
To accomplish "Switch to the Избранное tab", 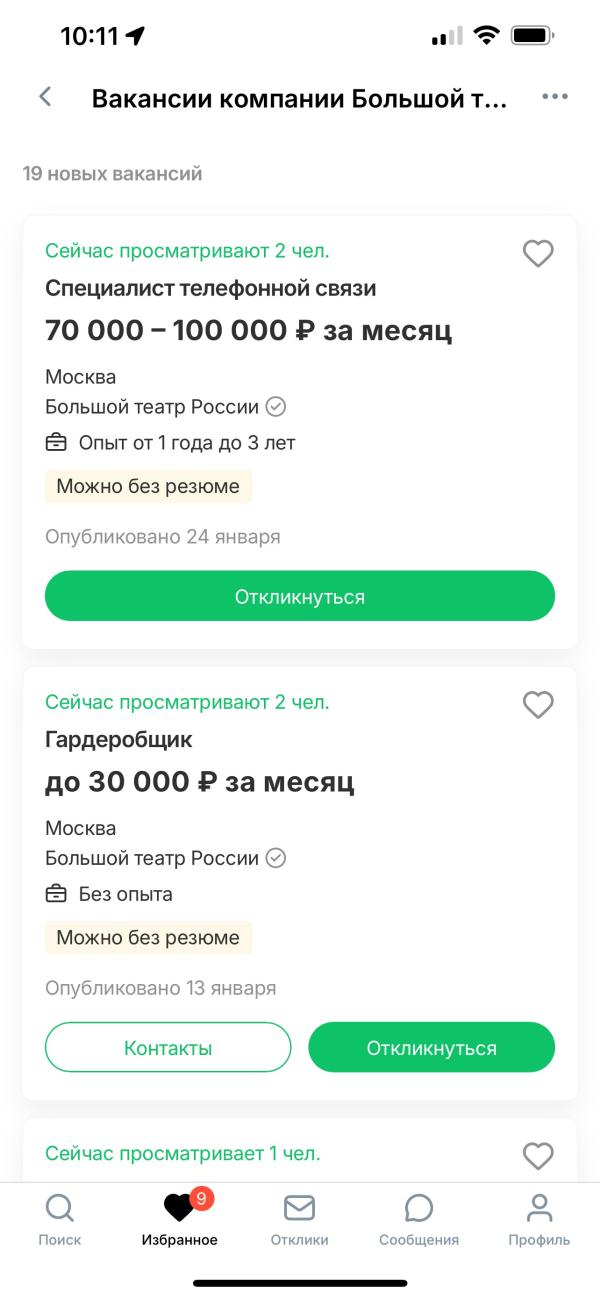I will [x=180, y=1220].
